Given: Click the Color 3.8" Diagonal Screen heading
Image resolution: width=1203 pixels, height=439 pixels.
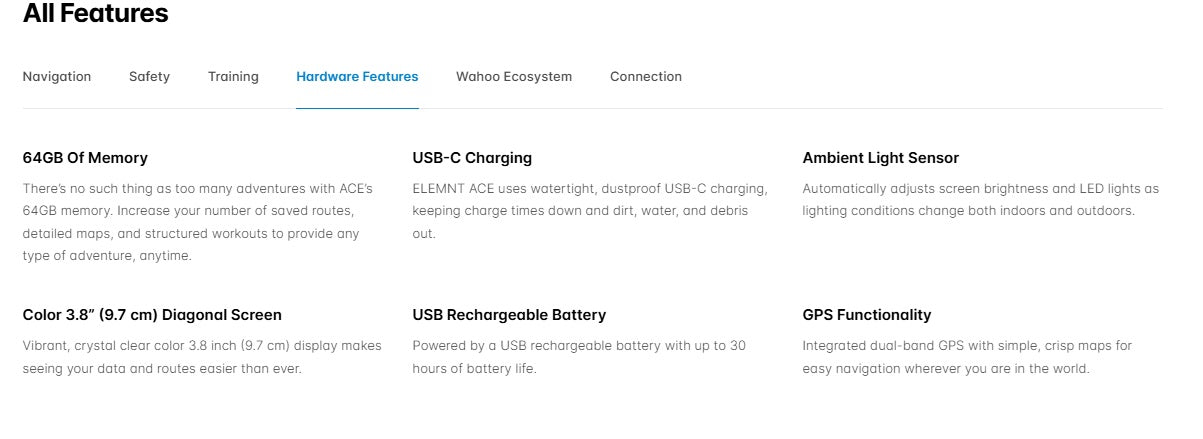Looking at the screenshot, I should [152, 315].
